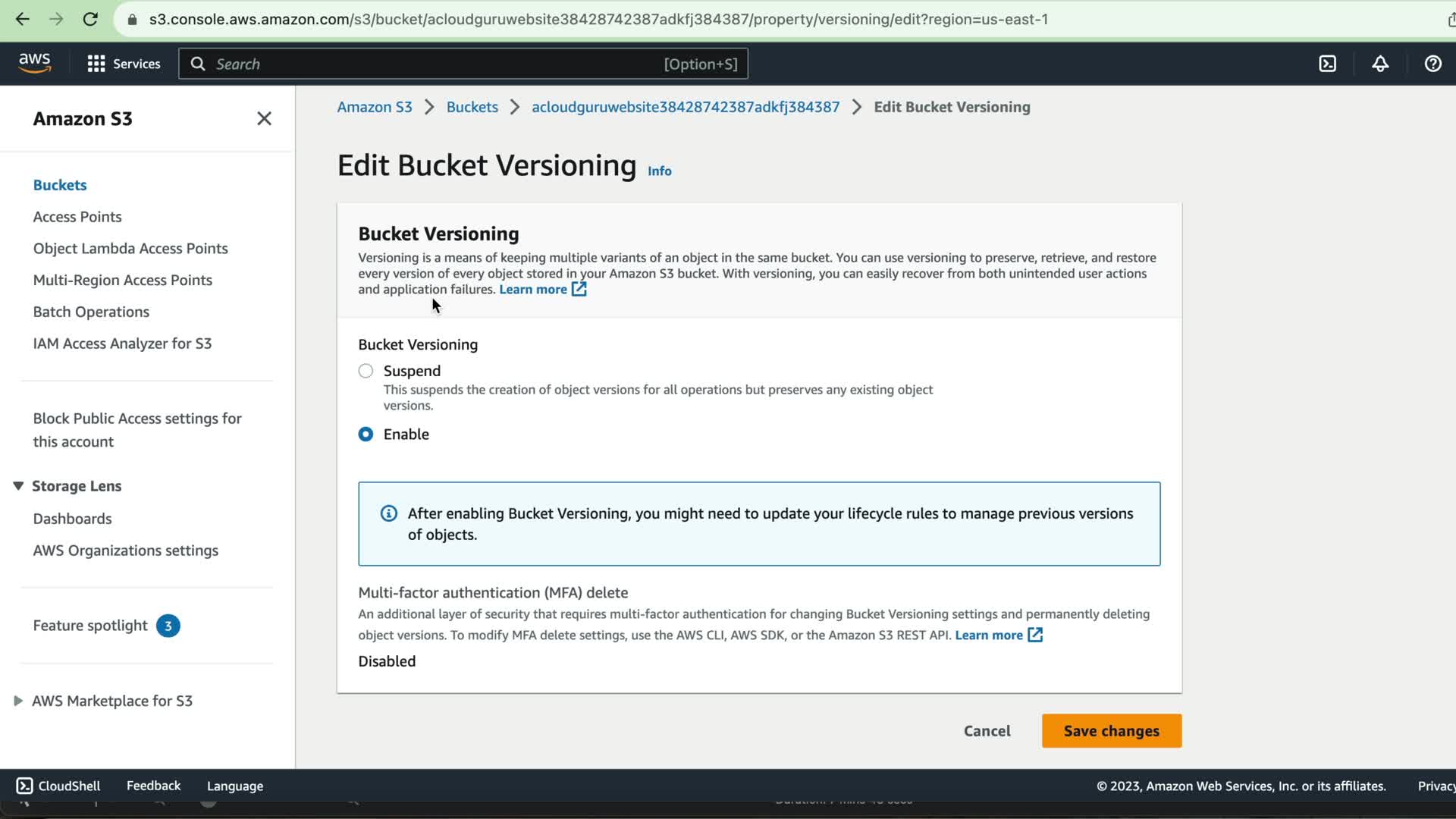Open CloudShell from the top navigation bar

pos(1327,64)
